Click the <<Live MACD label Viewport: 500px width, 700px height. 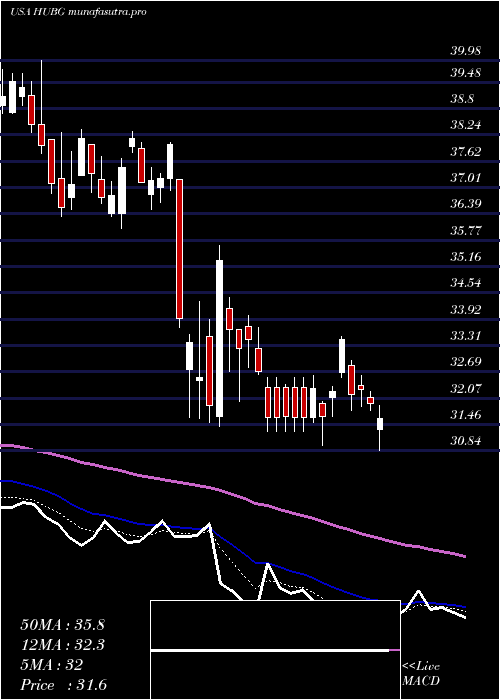(x=421, y=674)
